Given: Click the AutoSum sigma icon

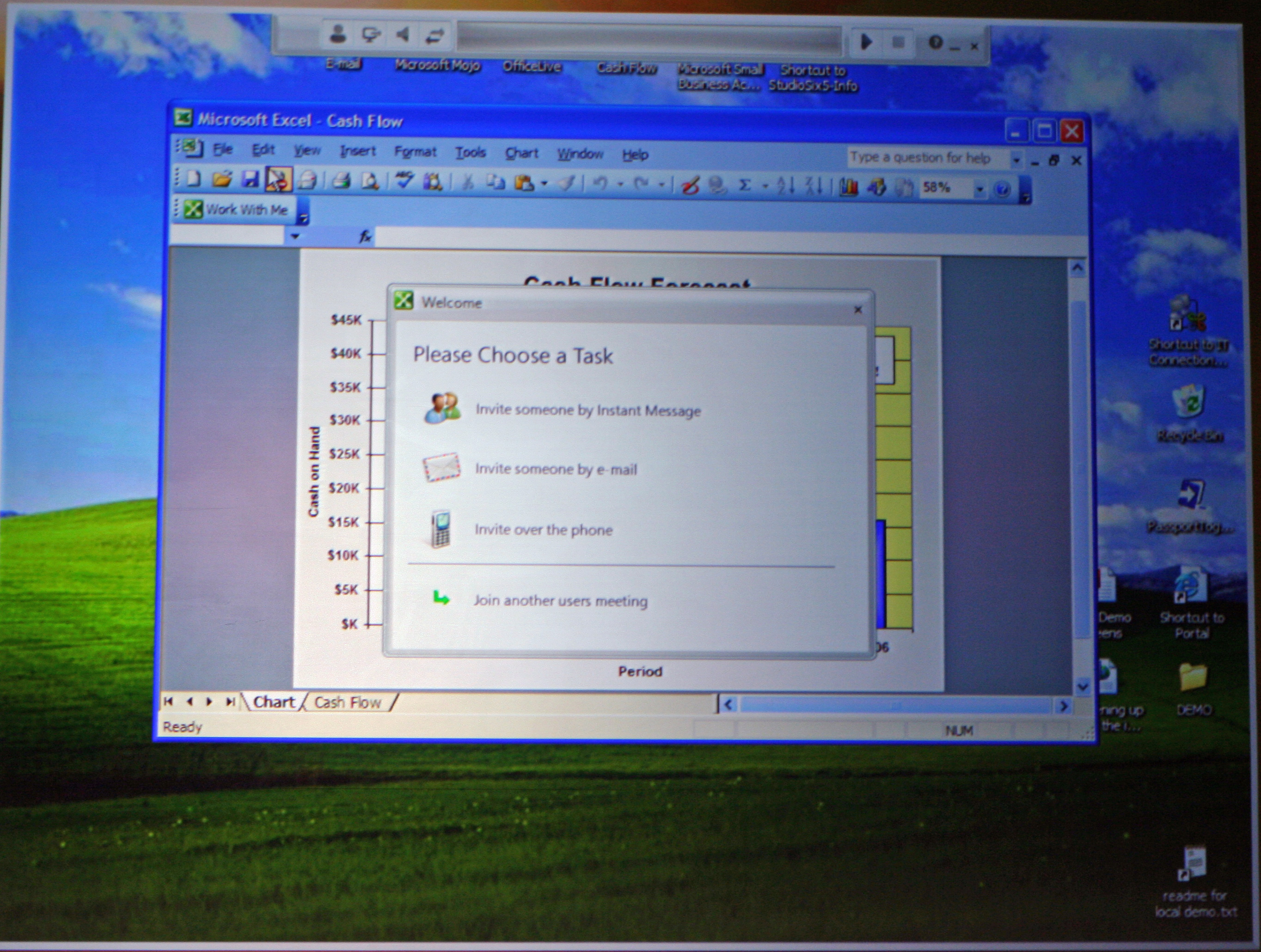Looking at the screenshot, I should (x=744, y=186).
